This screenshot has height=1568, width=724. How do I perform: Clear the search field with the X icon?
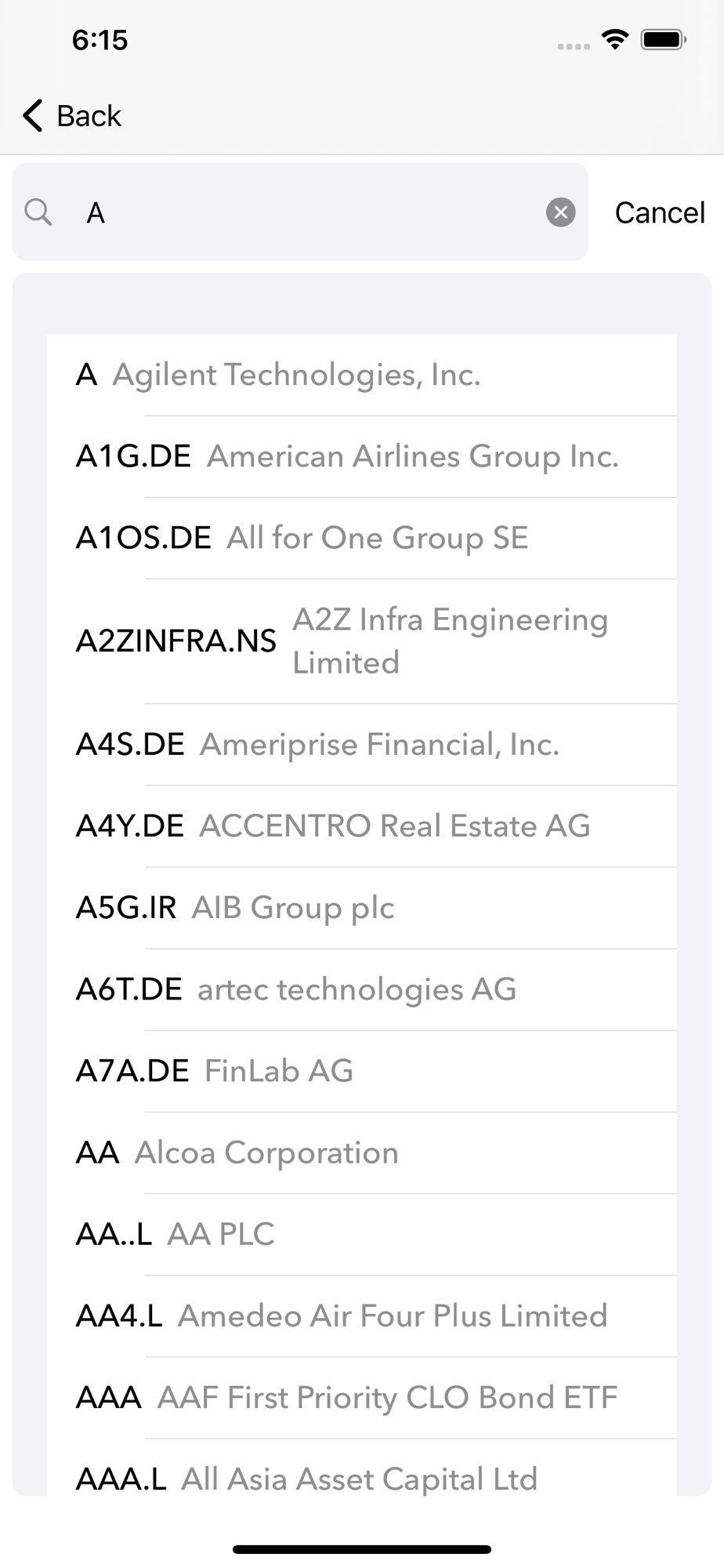click(560, 212)
